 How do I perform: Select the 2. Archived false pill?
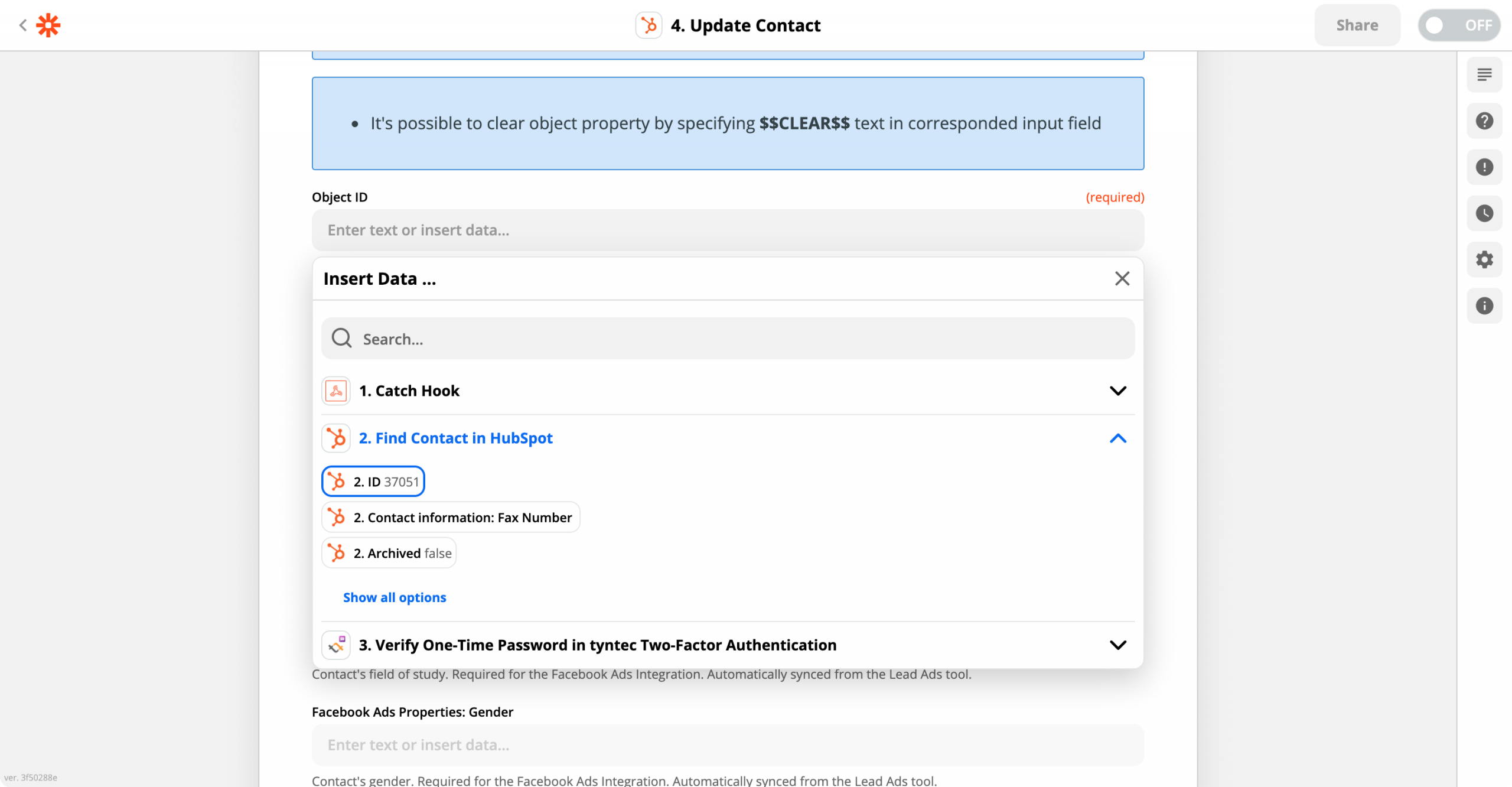tap(389, 553)
